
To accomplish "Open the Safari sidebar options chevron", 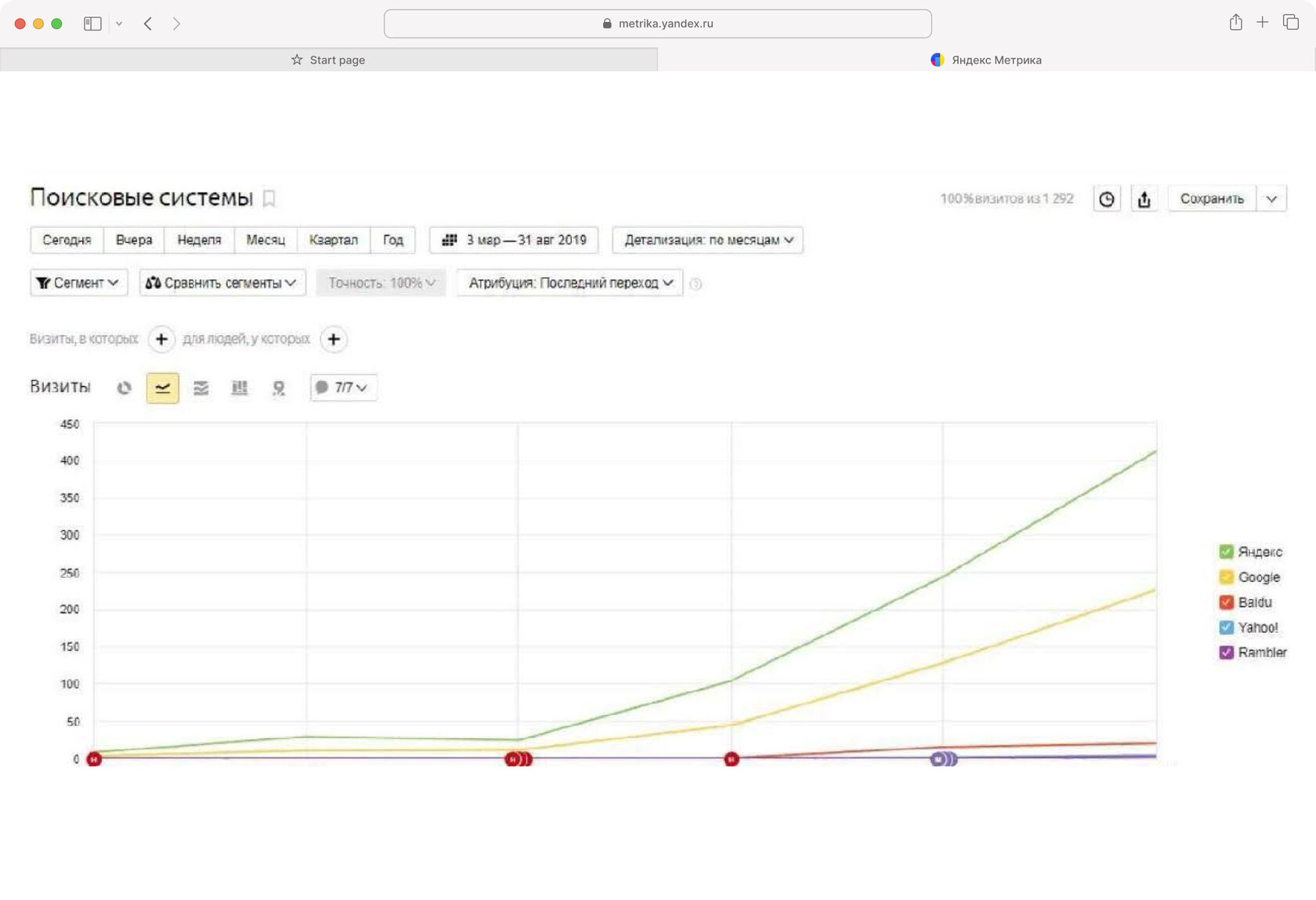I will pos(119,23).
